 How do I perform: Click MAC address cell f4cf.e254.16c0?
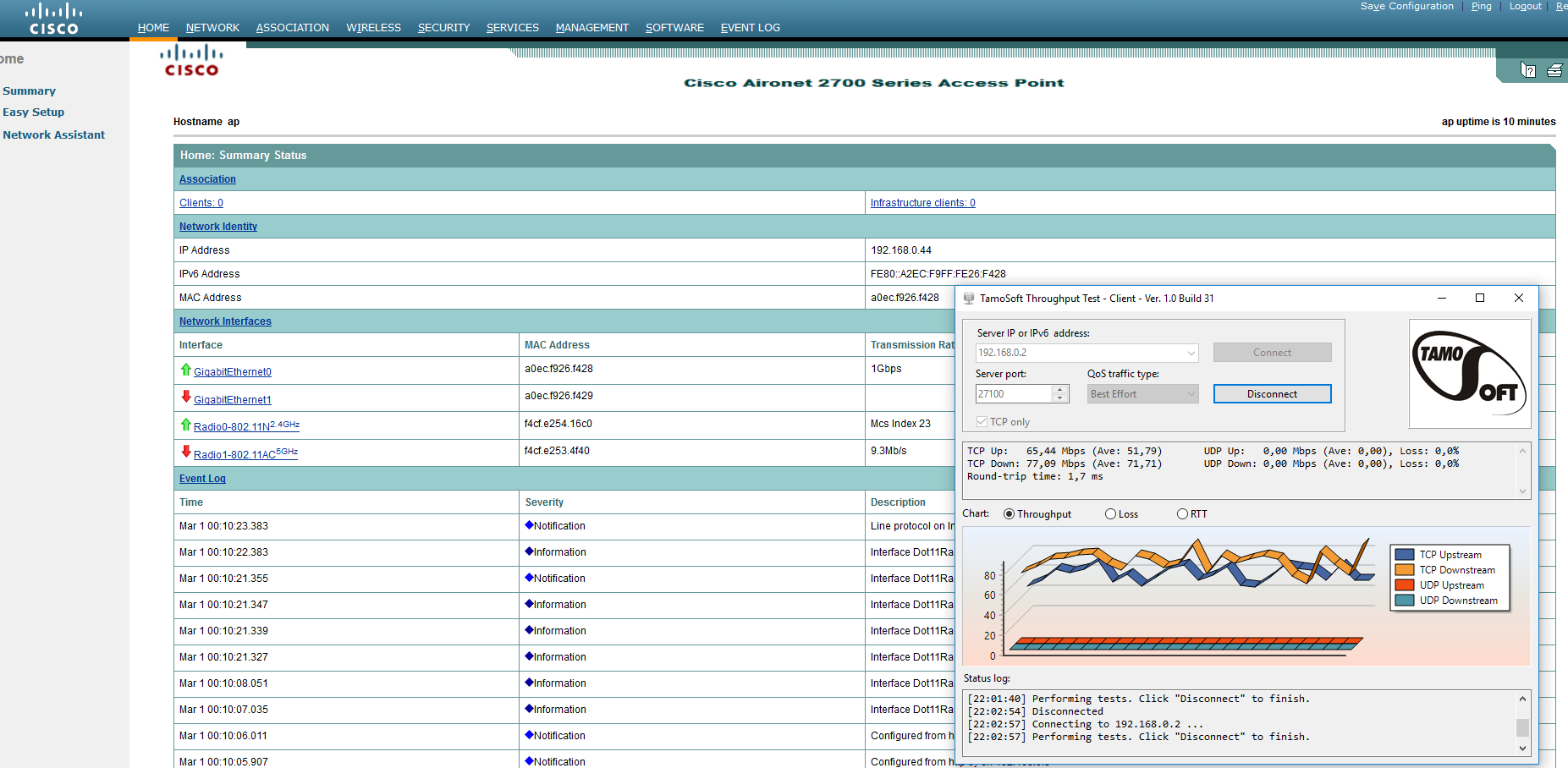pos(558,424)
